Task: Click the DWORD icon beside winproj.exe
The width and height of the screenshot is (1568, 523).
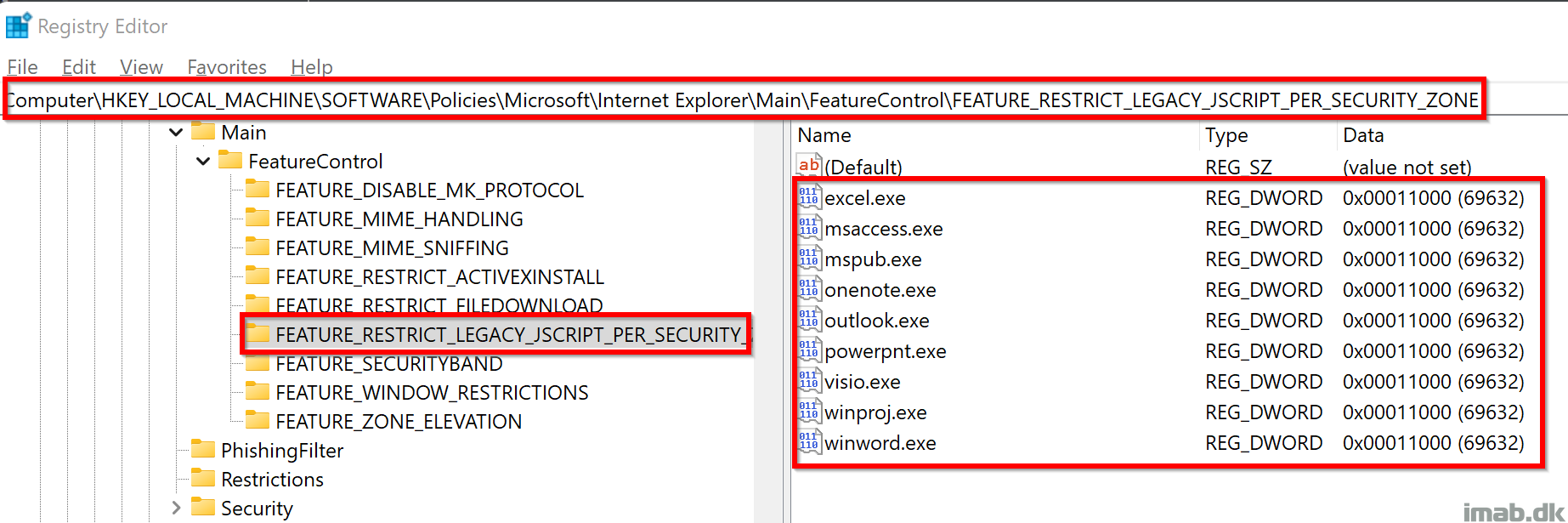Action: coord(809,412)
